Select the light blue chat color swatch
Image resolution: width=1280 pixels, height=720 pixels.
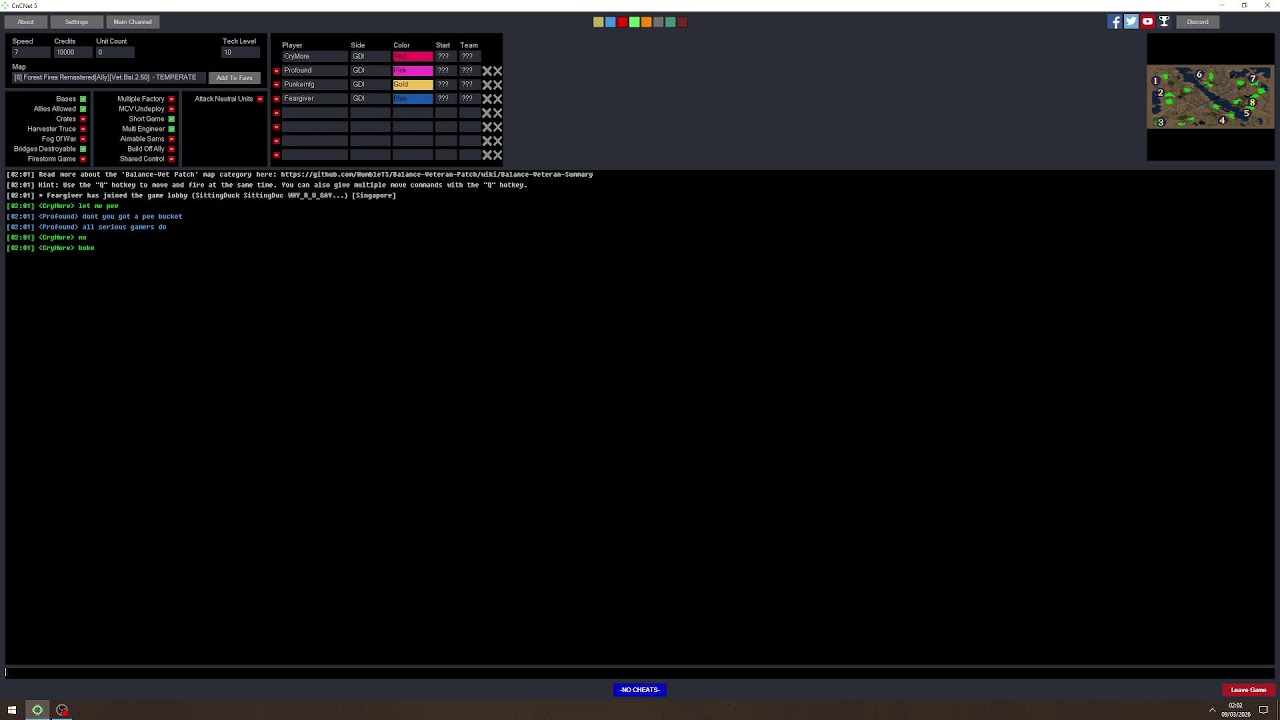click(x=610, y=21)
